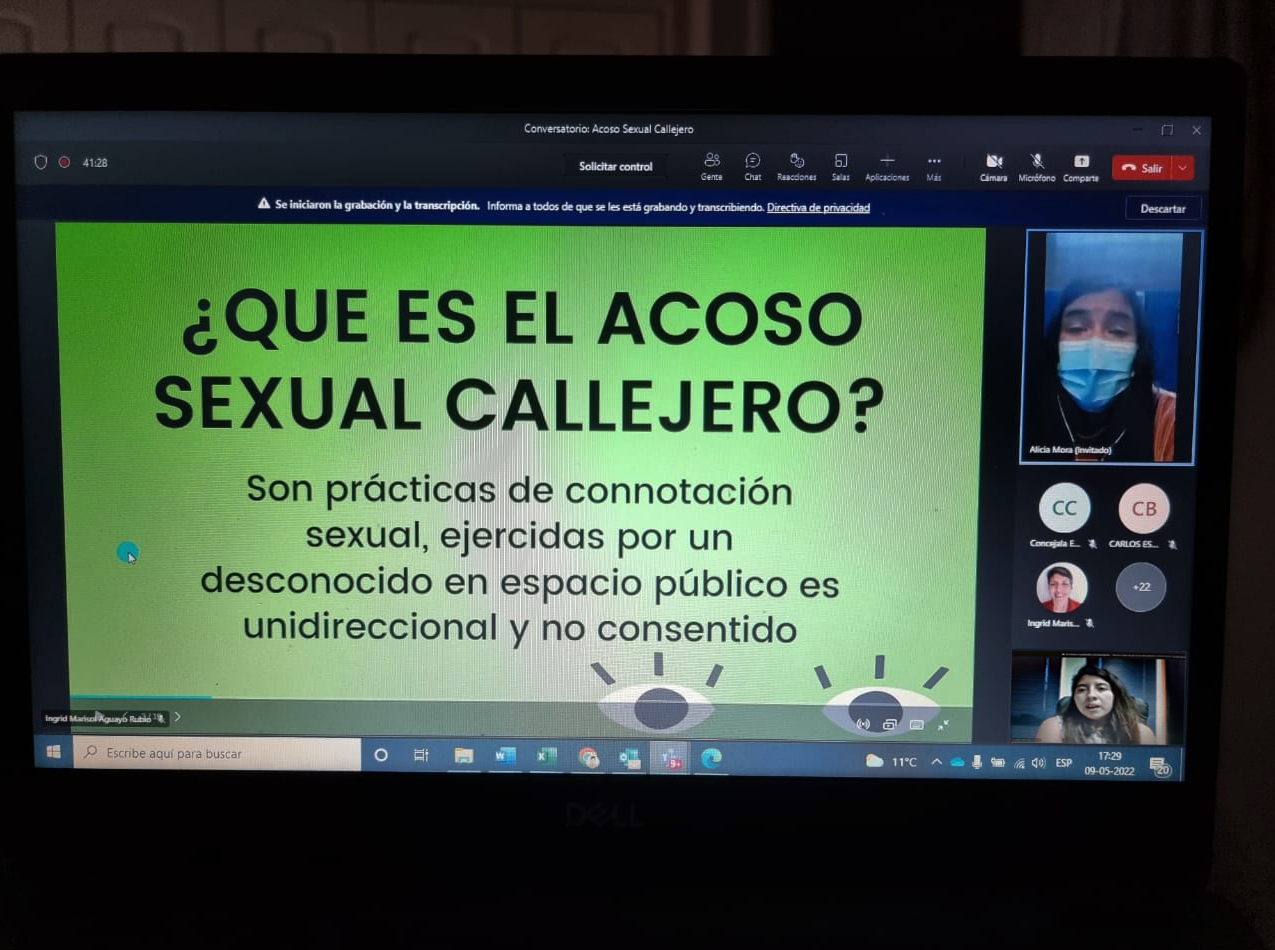1275x950 pixels.
Task: Open the Más options menu
Action: click(933, 163)
